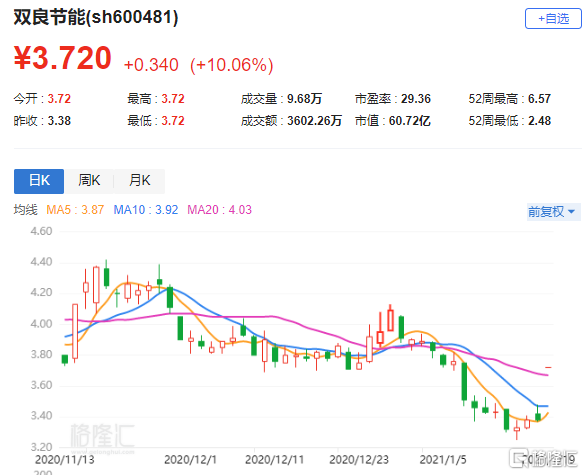Click 昨收 previous close value 3.38
Viewport: 584px width, 475px height.
click(59, 121)
